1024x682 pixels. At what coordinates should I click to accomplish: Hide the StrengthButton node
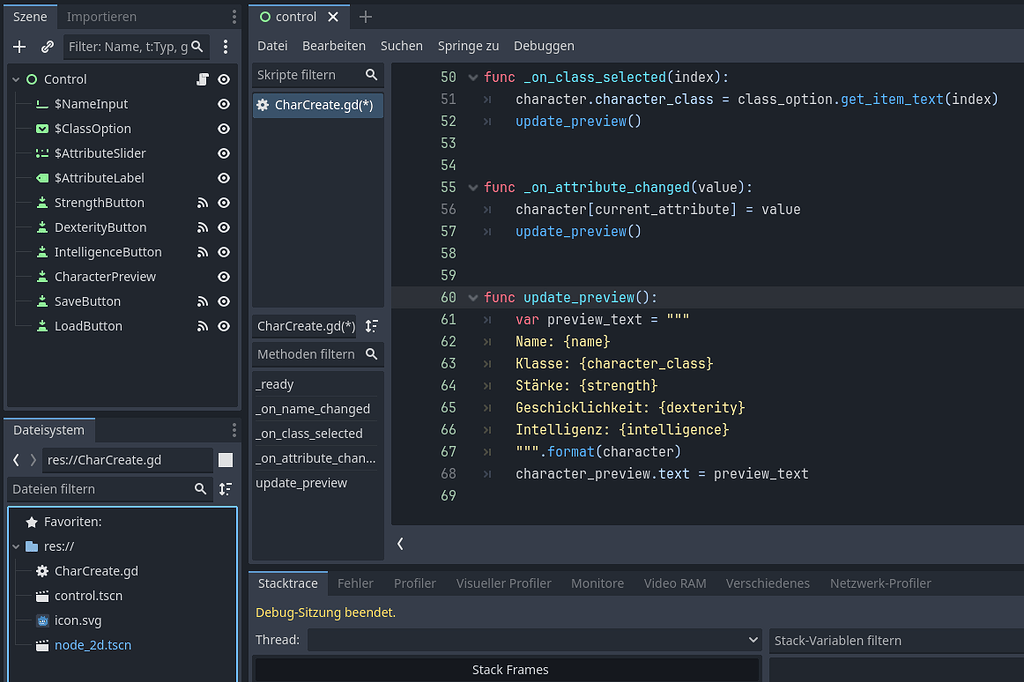(223, 203)
